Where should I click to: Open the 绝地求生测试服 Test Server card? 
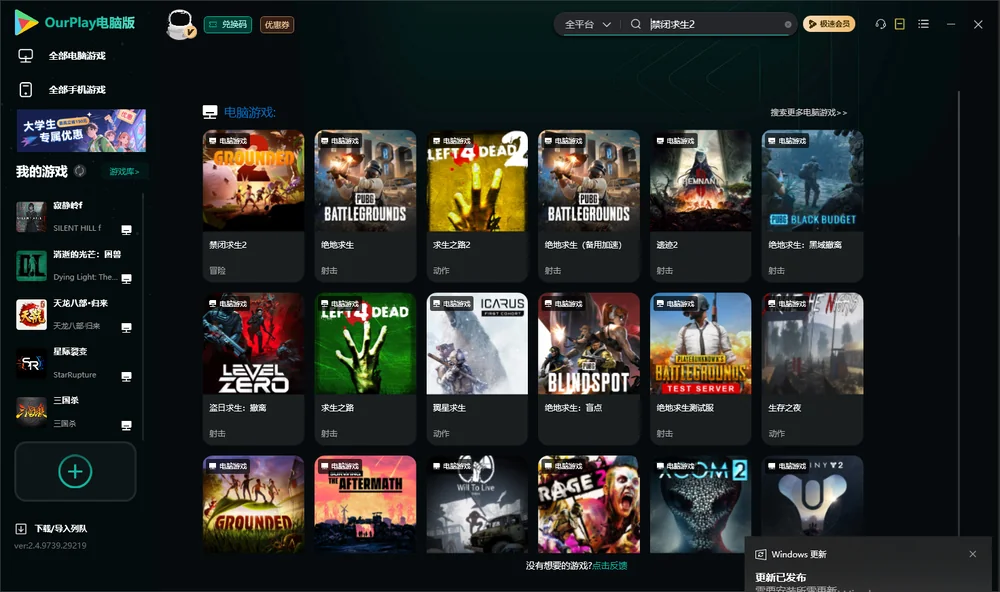click(701, 368)
